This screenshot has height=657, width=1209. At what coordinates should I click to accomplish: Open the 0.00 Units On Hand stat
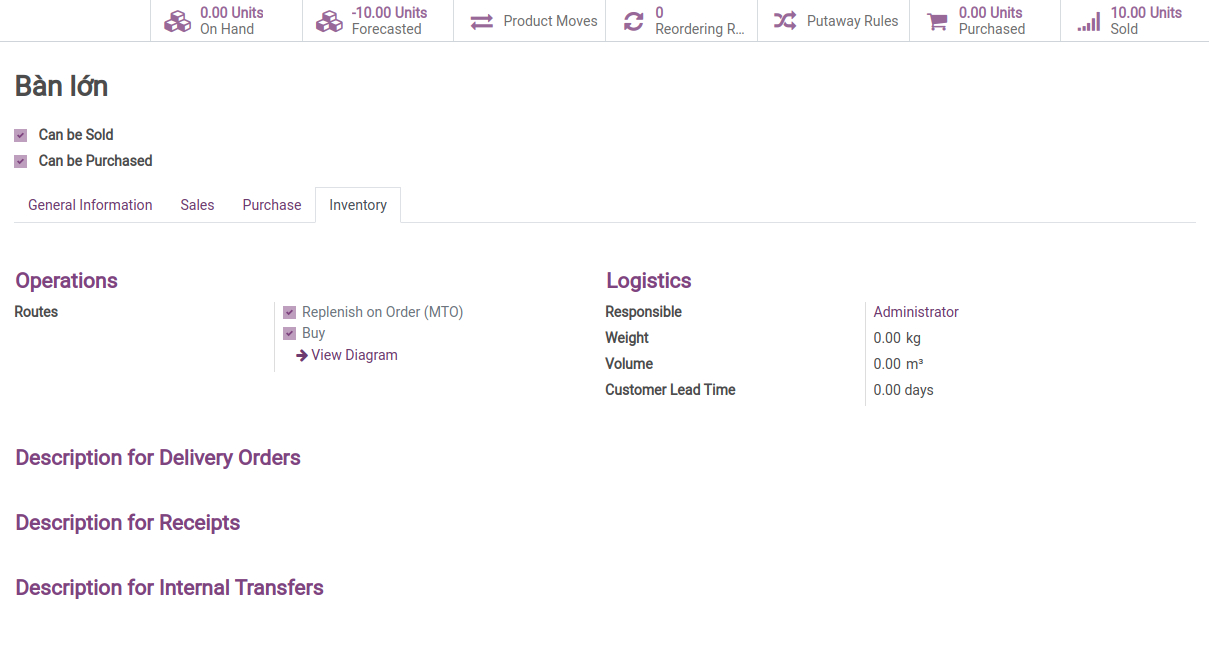click(226, 21)
